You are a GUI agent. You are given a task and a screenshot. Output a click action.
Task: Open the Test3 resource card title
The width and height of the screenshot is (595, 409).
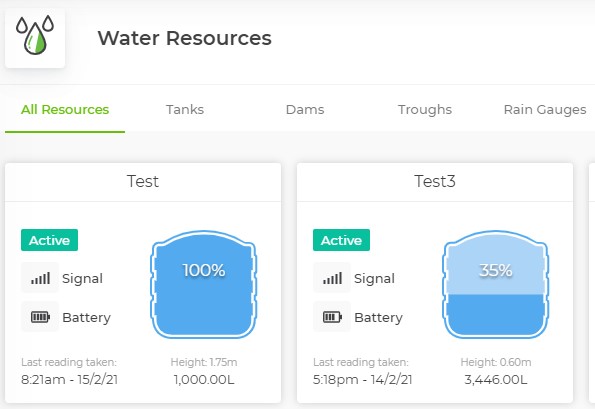click(435, 181)
